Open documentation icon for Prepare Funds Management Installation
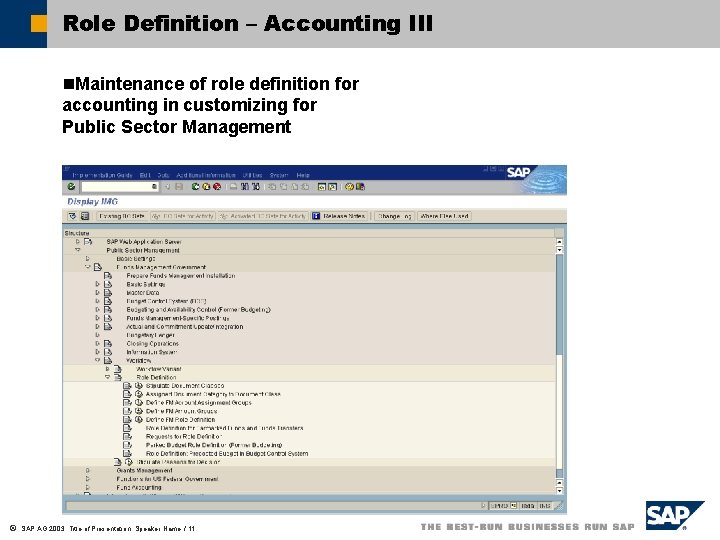 click(108, 276)
